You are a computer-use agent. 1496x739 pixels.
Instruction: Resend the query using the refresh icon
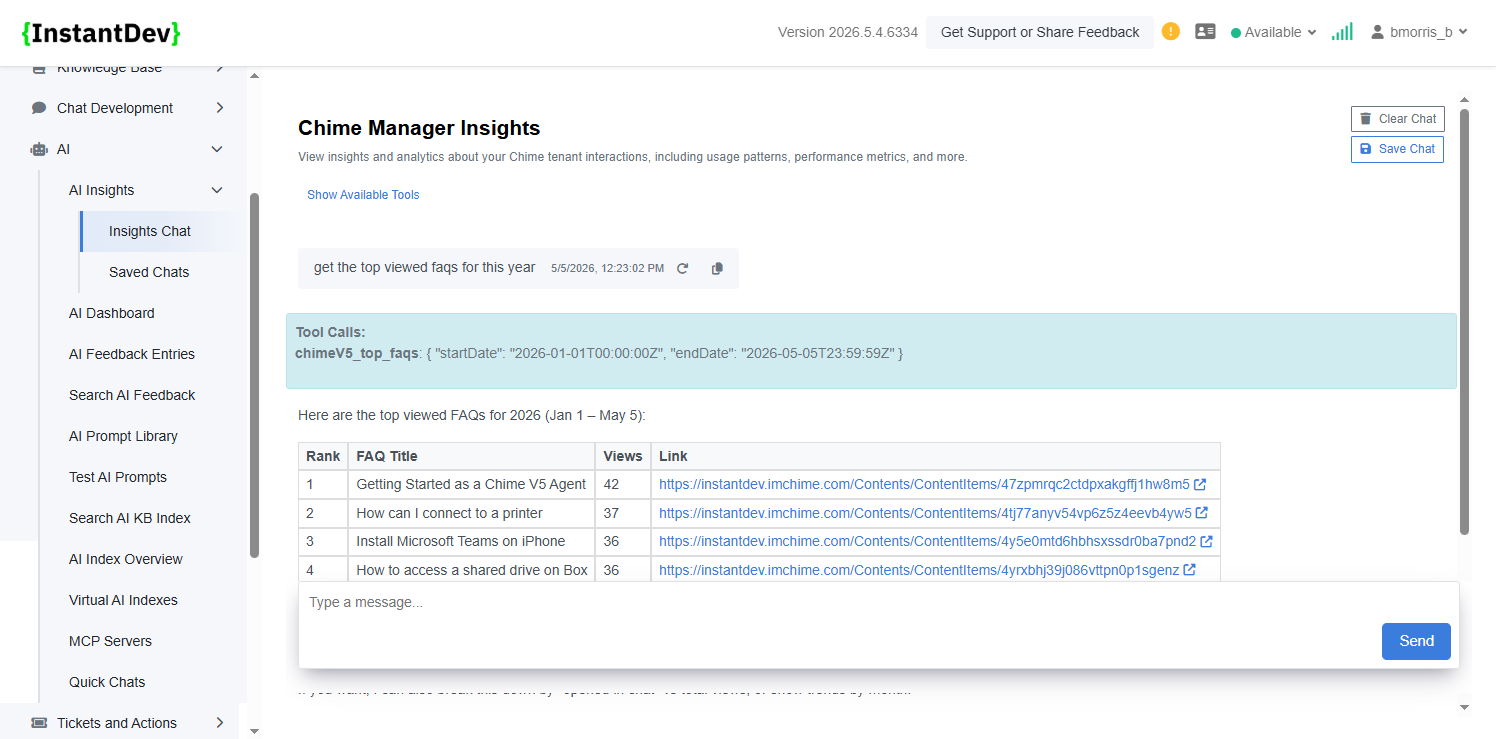pos(683,268)
